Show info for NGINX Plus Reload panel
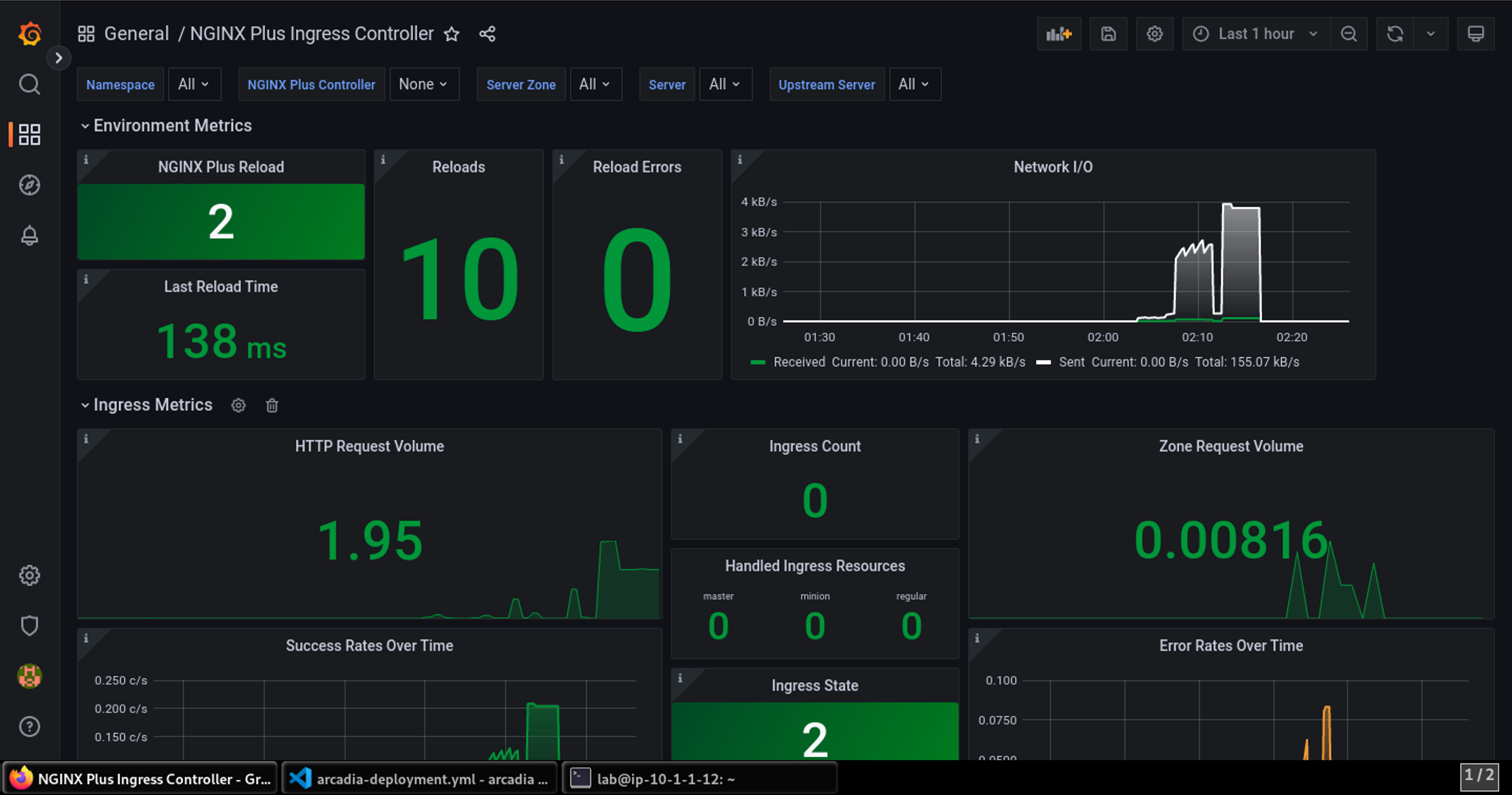The height and width of the screenshot is (795, 1512). pos(86,160)
